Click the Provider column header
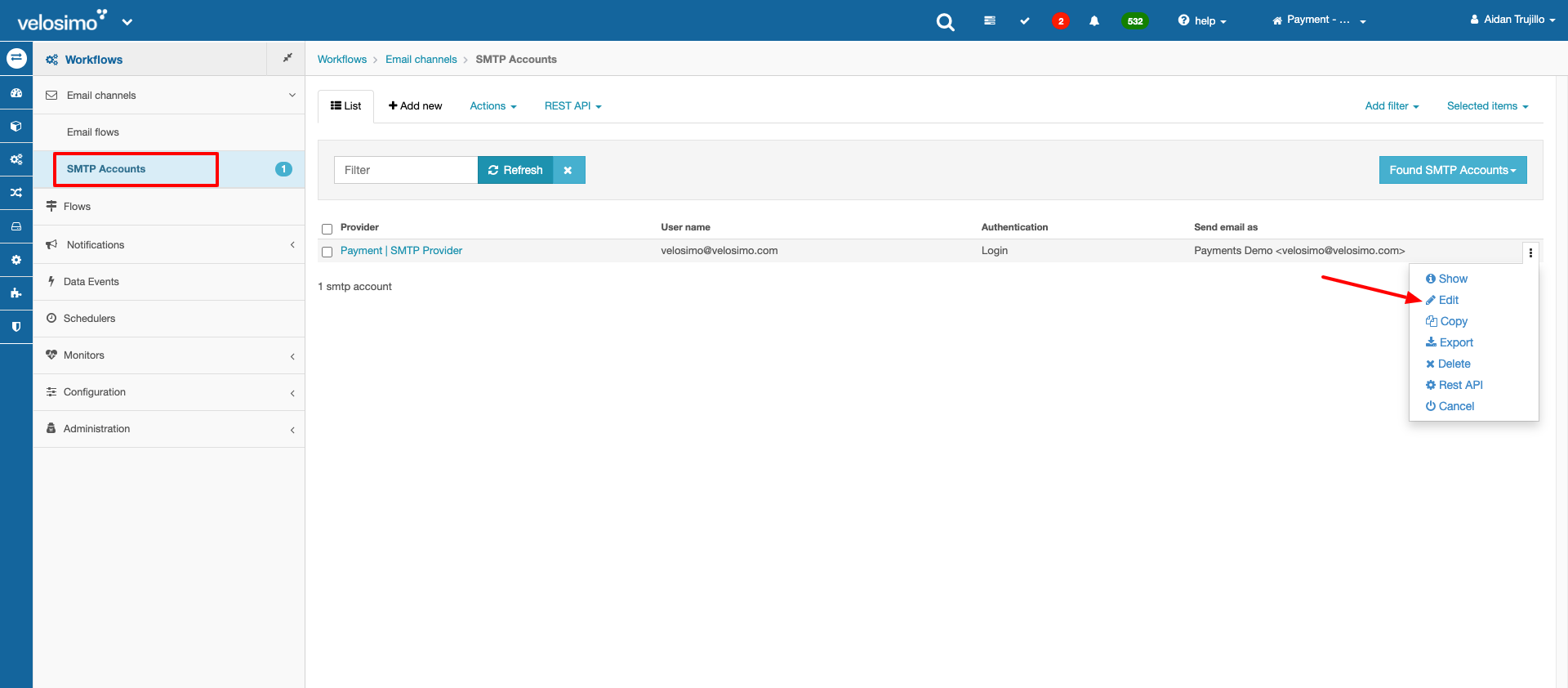This screenshot has width=1568, height=688. (359, 227)
